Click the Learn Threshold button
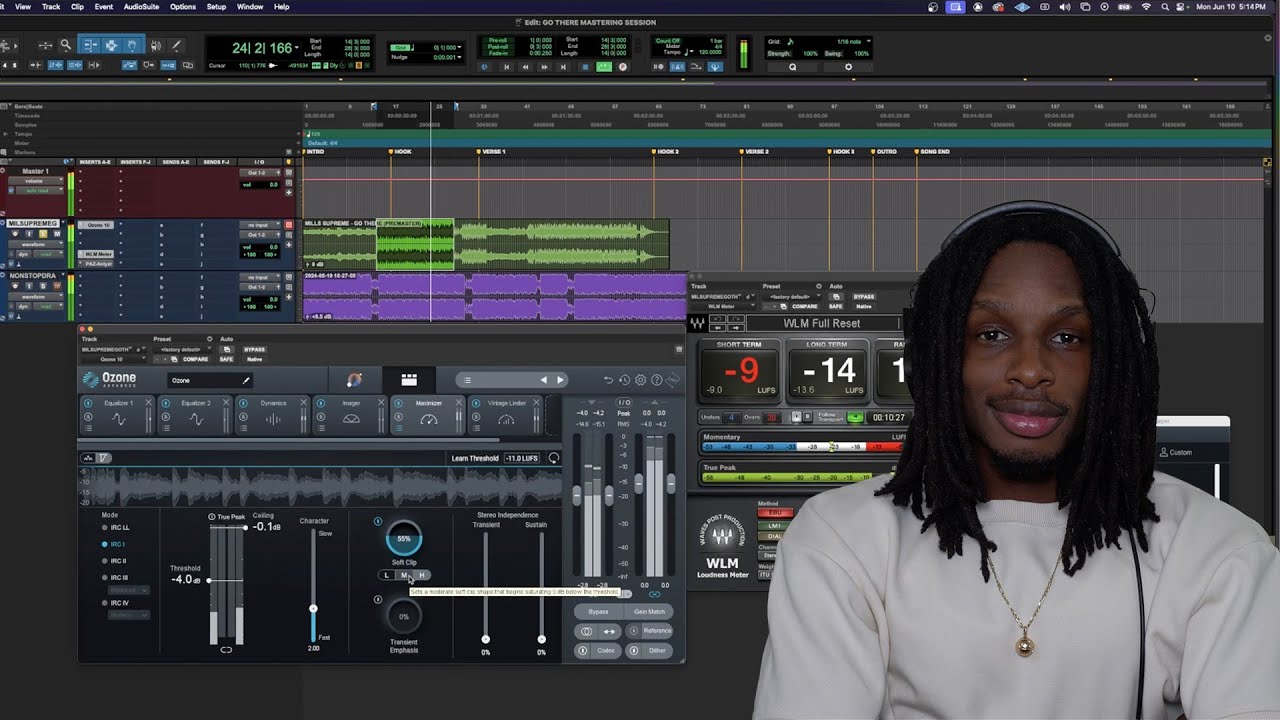The image size is (1280, 720). tap(475, 458)
